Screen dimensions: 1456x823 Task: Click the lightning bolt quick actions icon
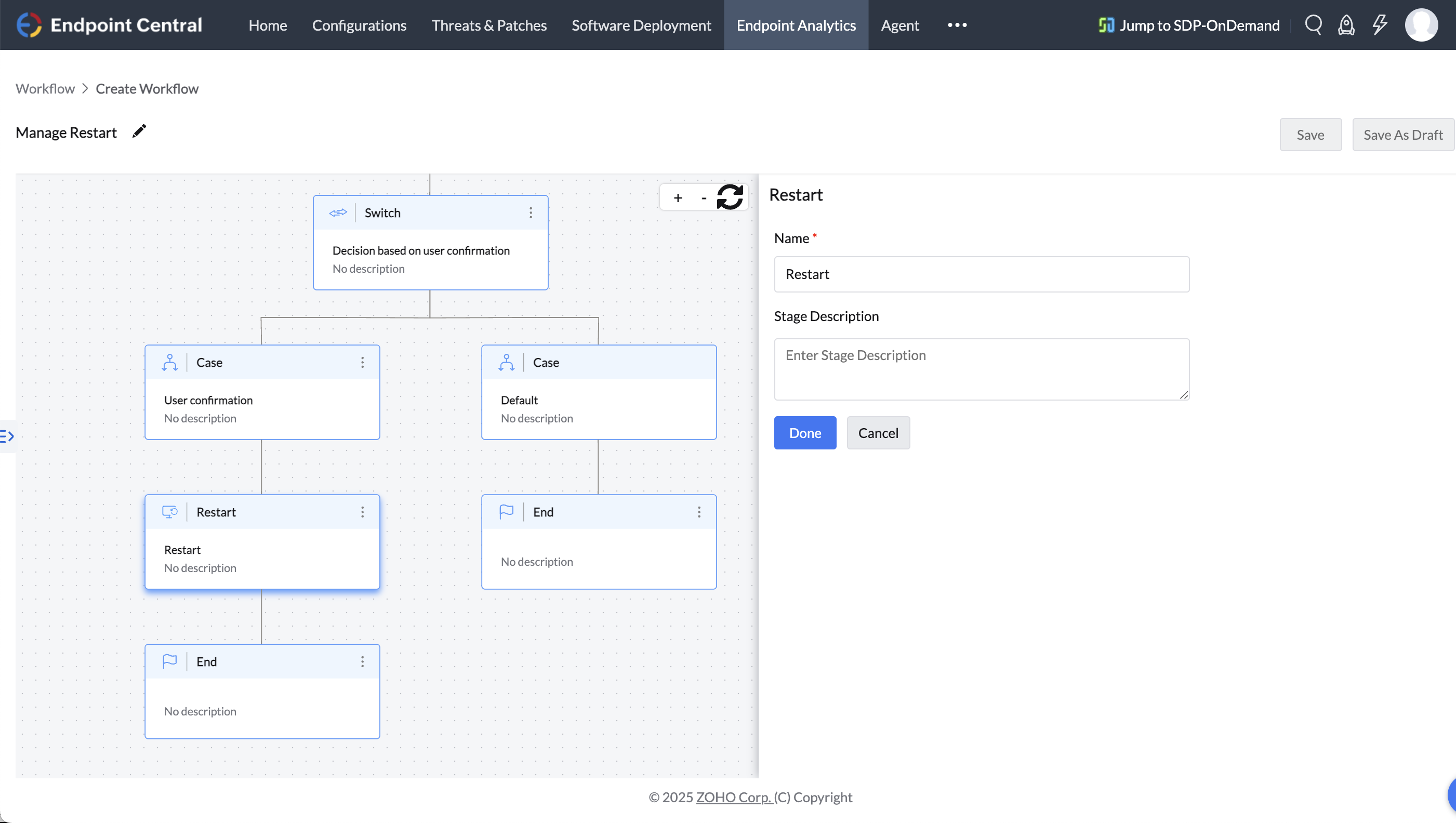pos(1379,25)
